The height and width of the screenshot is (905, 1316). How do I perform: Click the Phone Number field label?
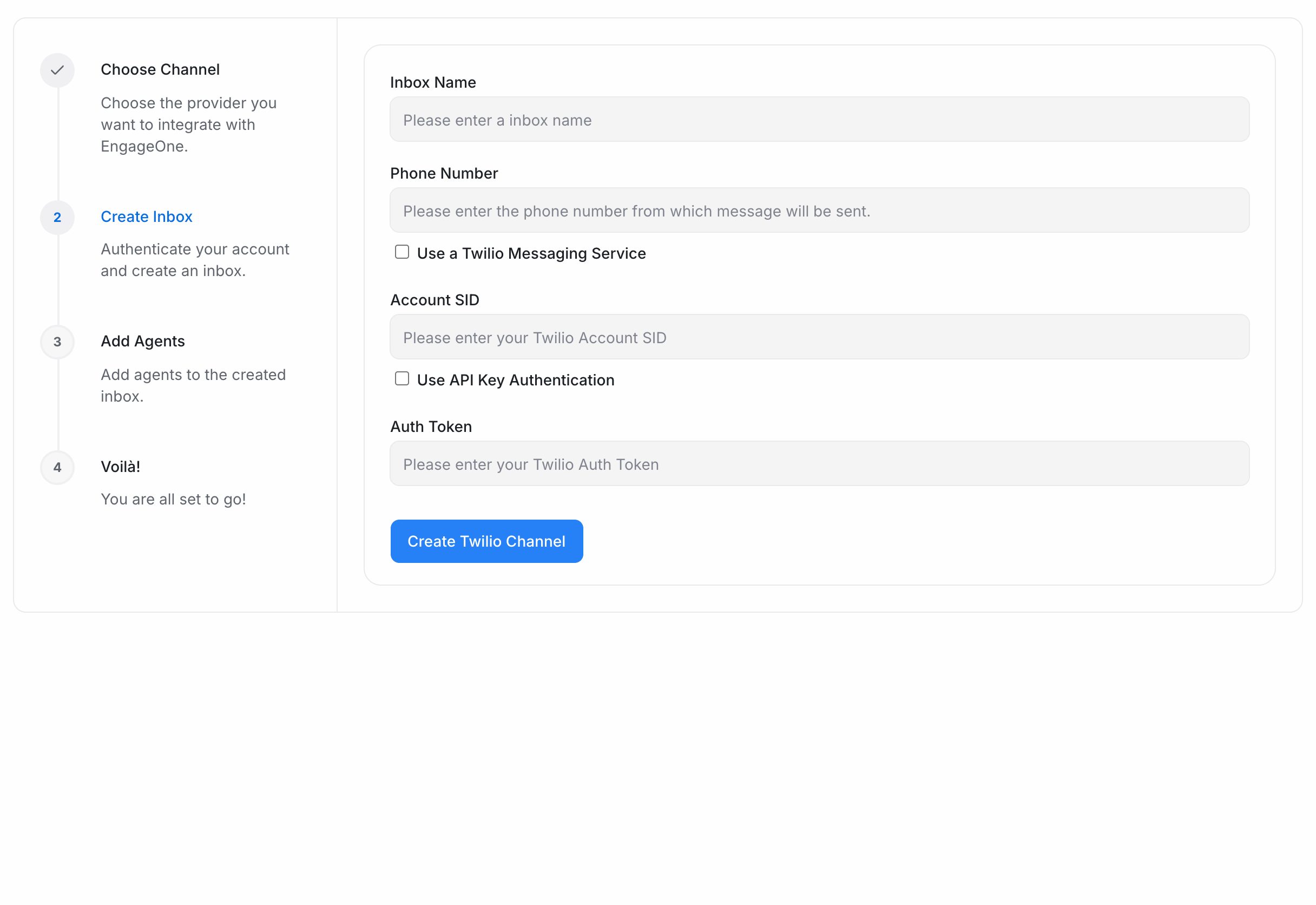(444, 173)
